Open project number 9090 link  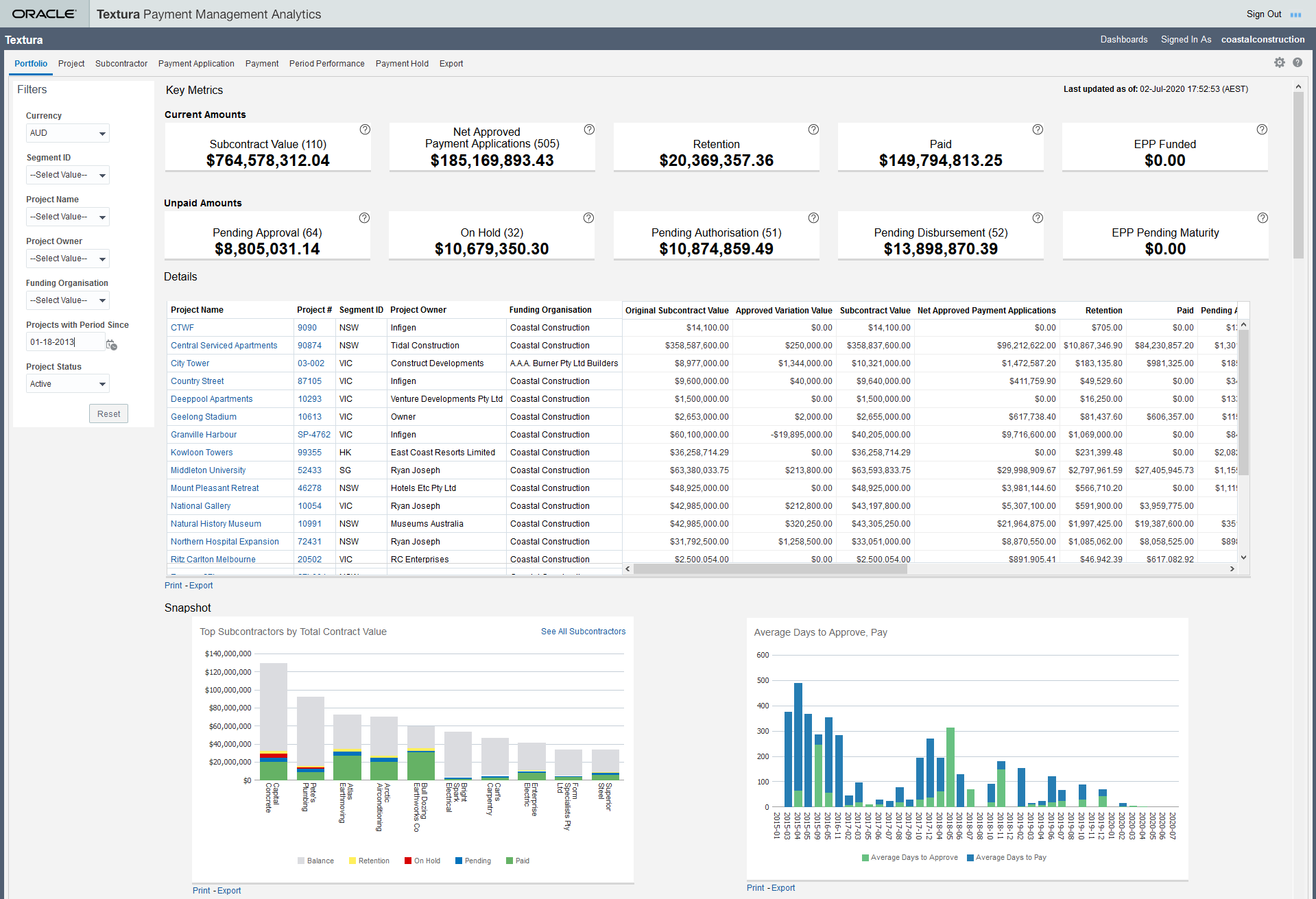tap(307, 328)
